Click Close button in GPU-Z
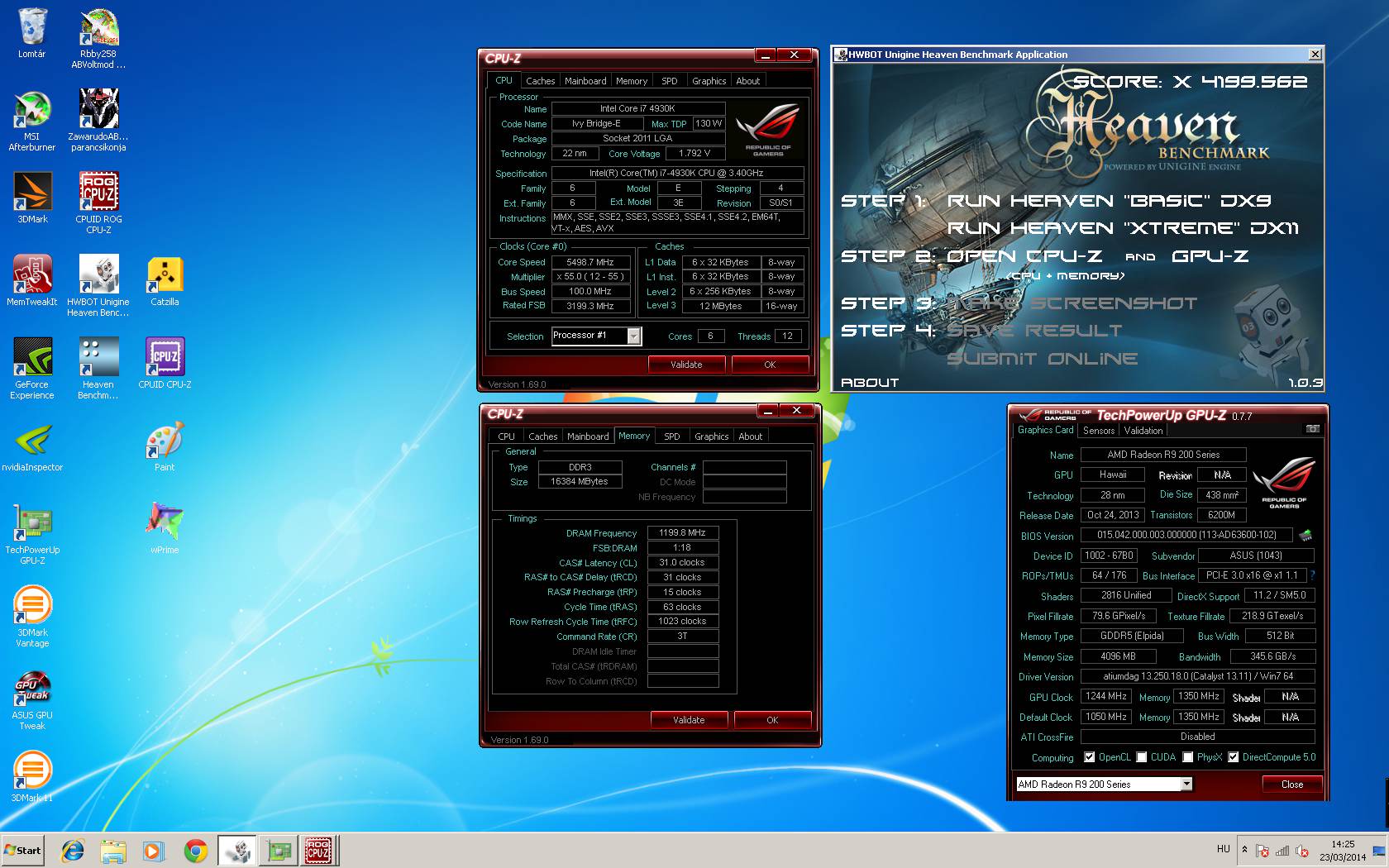 (1292, 785)
